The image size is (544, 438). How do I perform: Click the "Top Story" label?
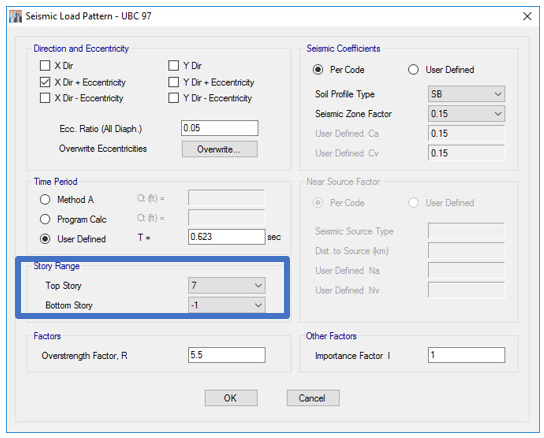click(63, 286)
